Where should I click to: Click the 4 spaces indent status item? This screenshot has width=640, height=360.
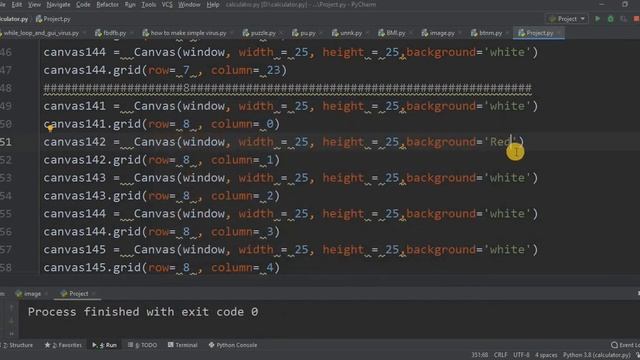[x=546, y=355]
